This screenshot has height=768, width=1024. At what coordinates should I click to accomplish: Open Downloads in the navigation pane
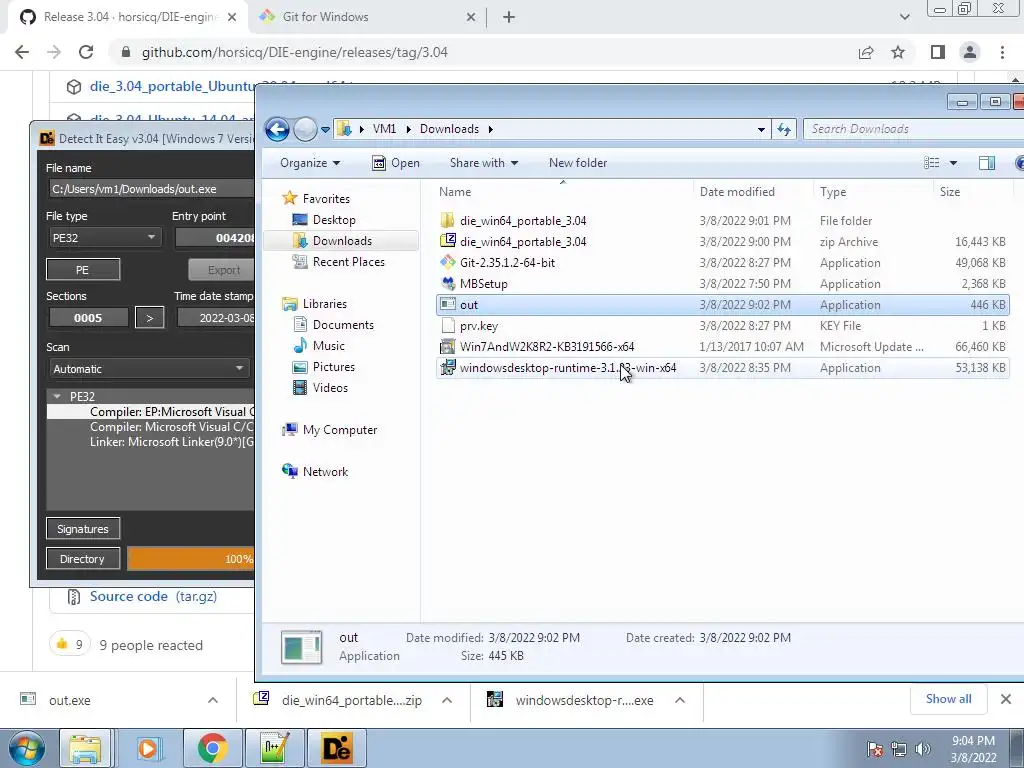(342, 240)
